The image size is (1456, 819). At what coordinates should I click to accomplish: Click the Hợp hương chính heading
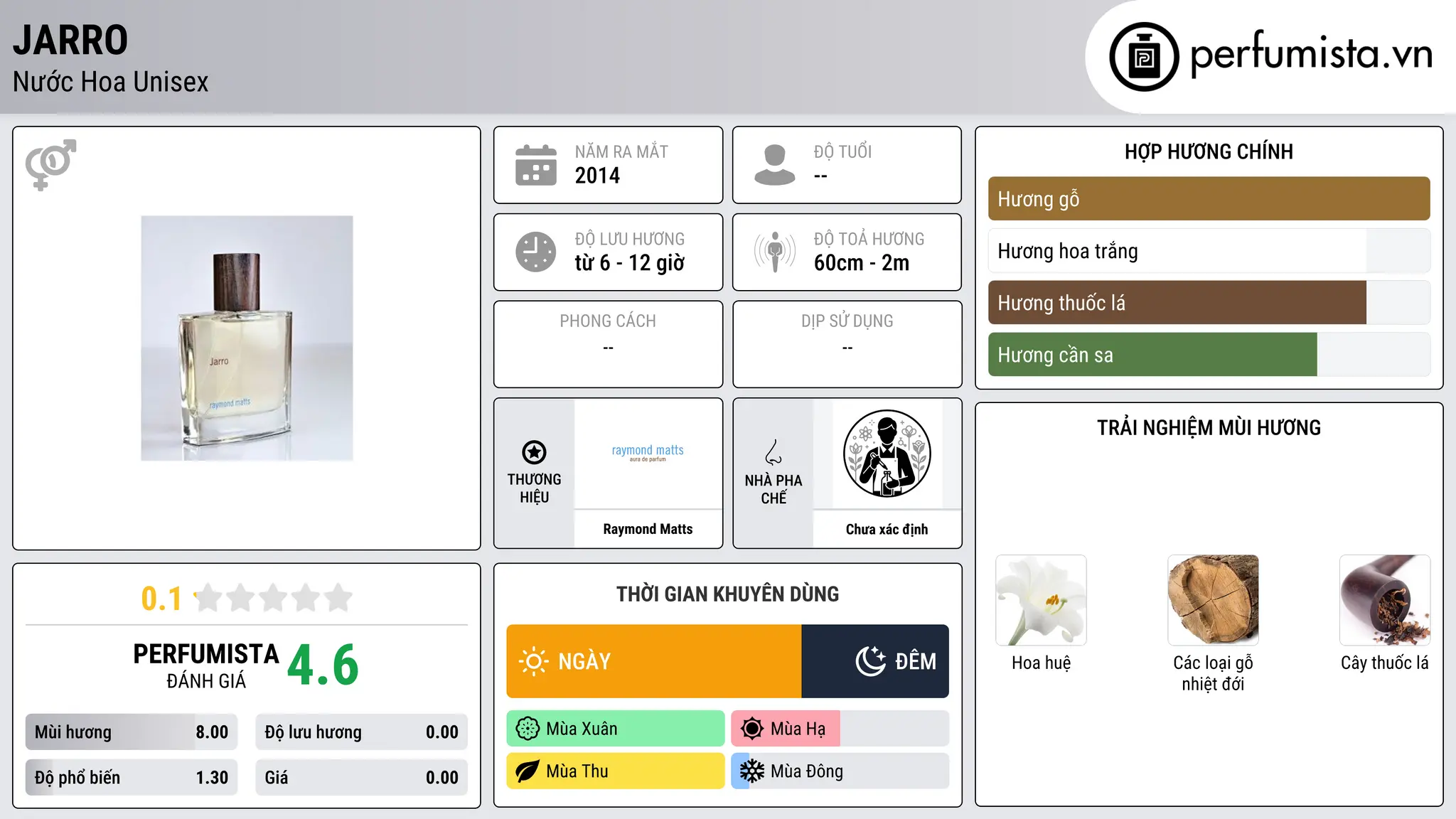point(1209,151)
